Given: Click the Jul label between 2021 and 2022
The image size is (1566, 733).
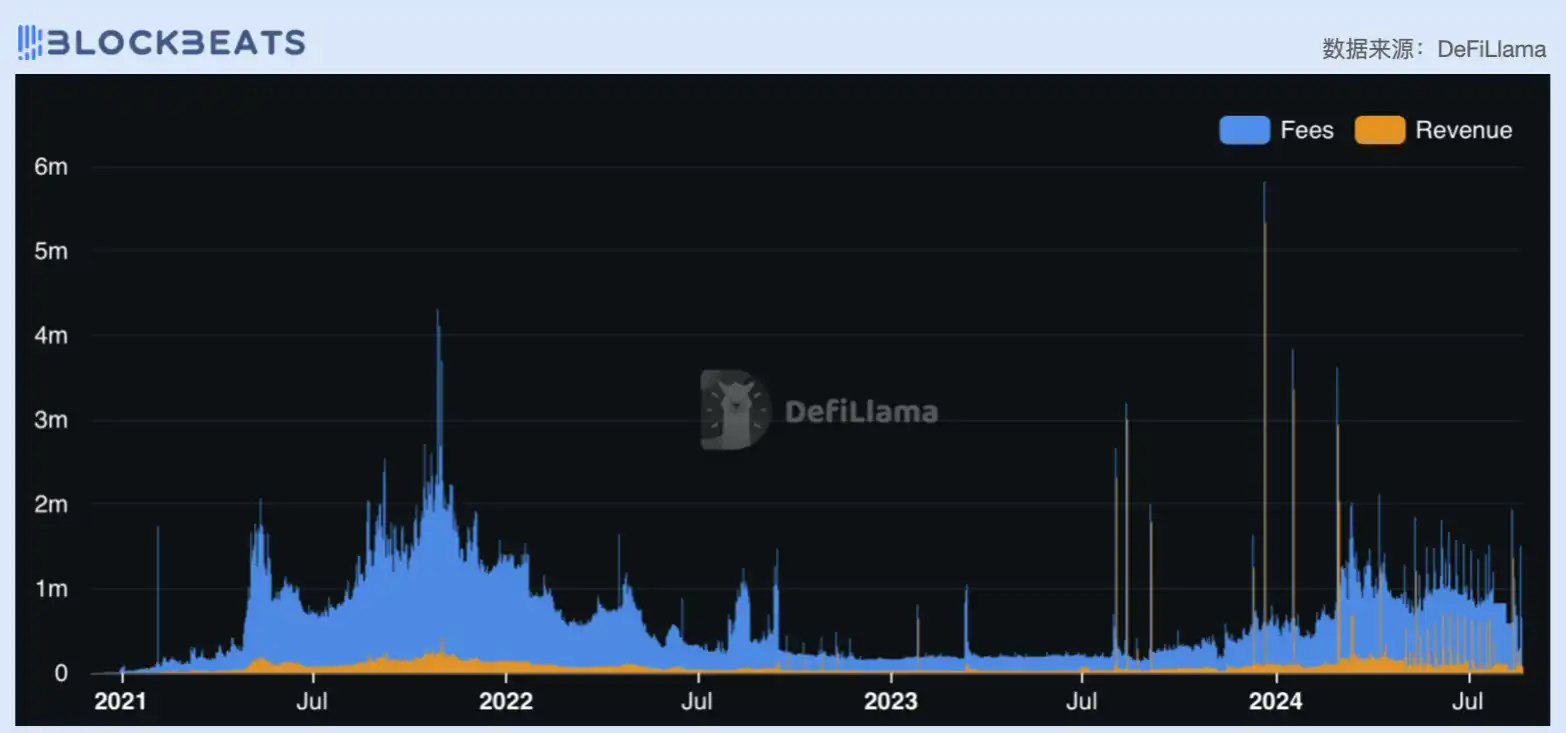Looking at the screenshot, I should click(x=313, y=701).
